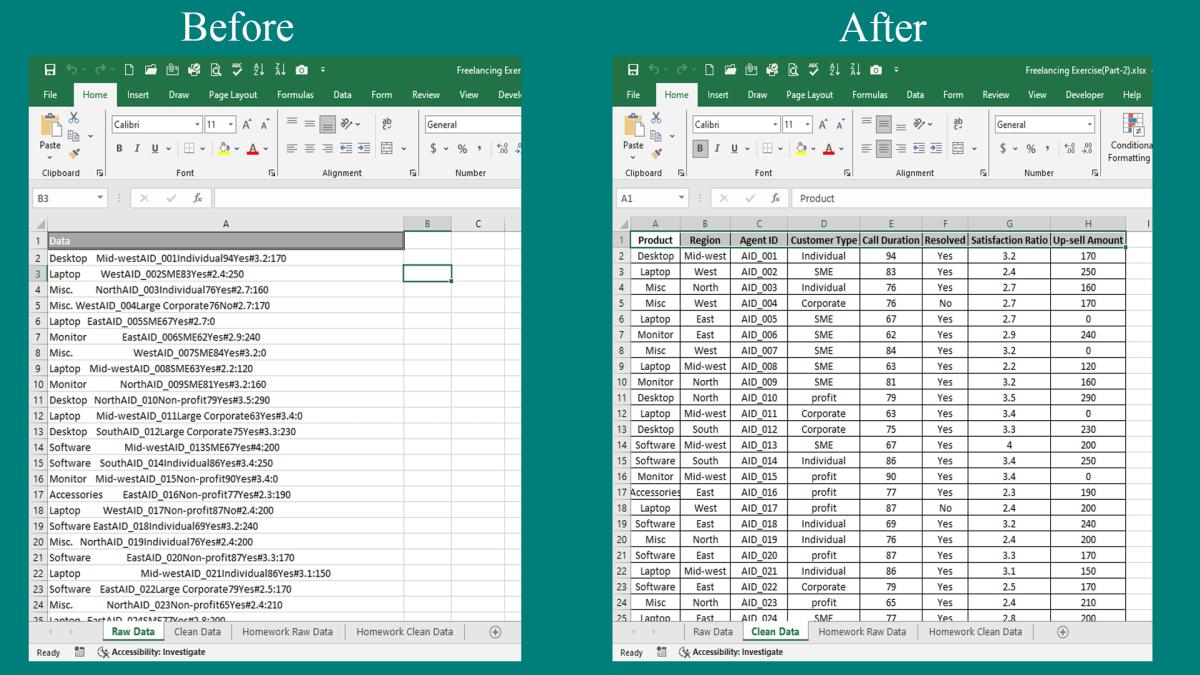Screen dimensions: 1200x675
Task: Toggle Bold formatting in the After window
Action: pyautogui.click(x=700, y=149)
